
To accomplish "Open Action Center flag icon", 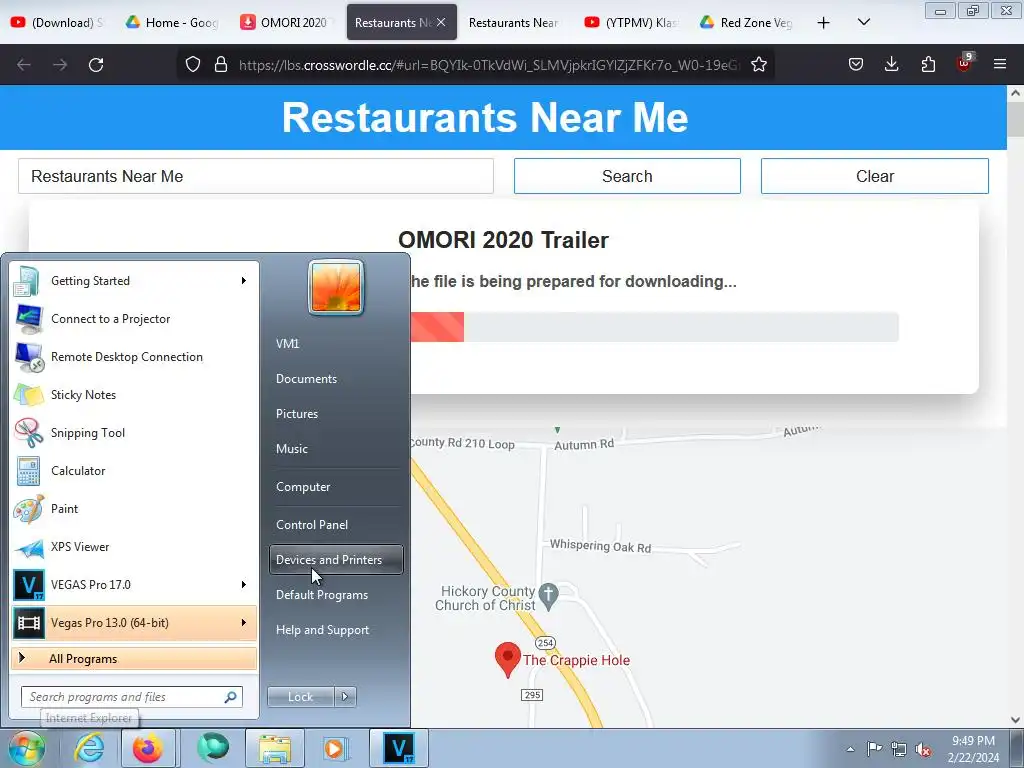I will pos(874,749).
